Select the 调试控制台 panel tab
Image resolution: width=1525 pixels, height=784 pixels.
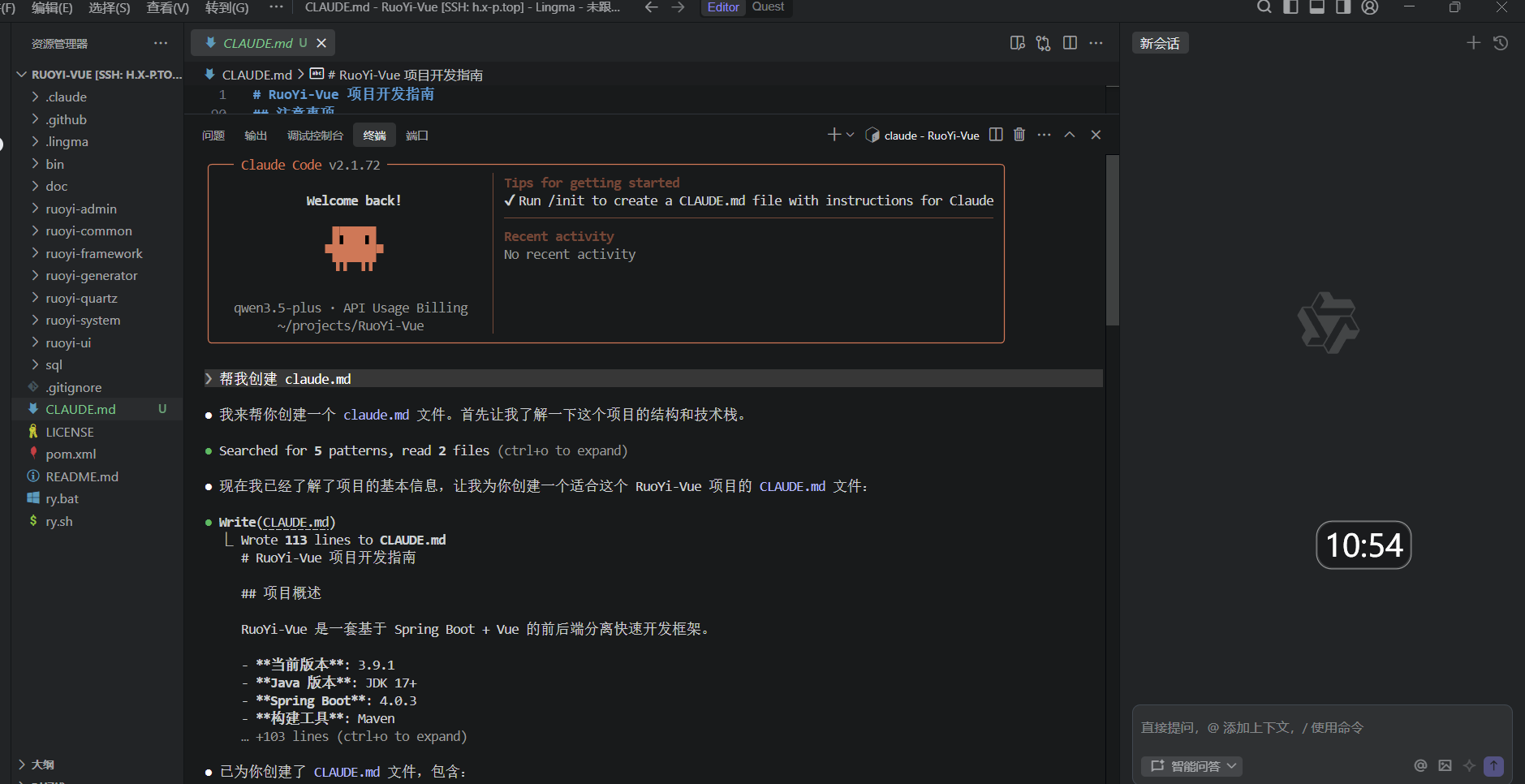point(315,136)
